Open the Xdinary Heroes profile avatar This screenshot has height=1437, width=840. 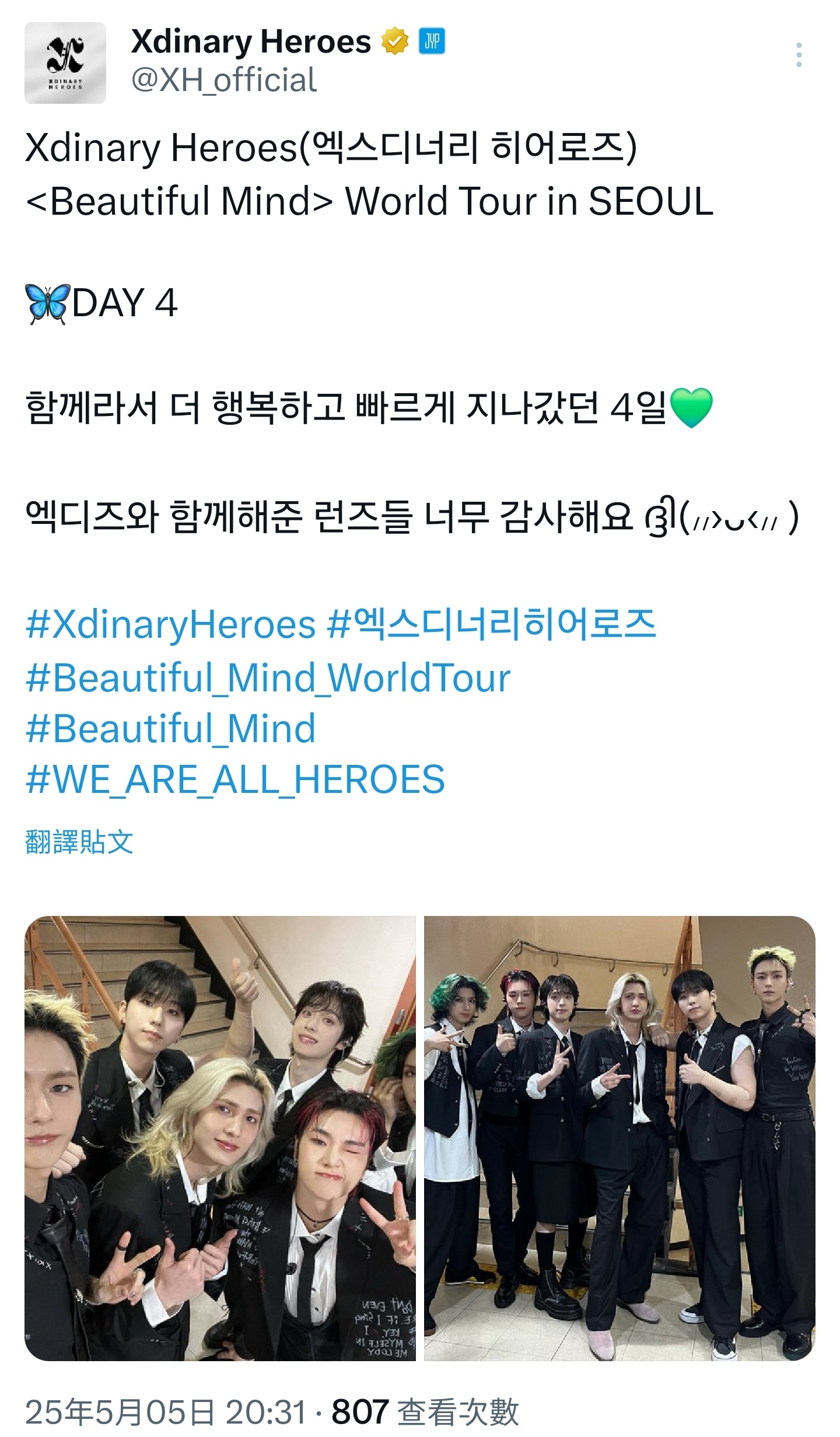[65, 63]
